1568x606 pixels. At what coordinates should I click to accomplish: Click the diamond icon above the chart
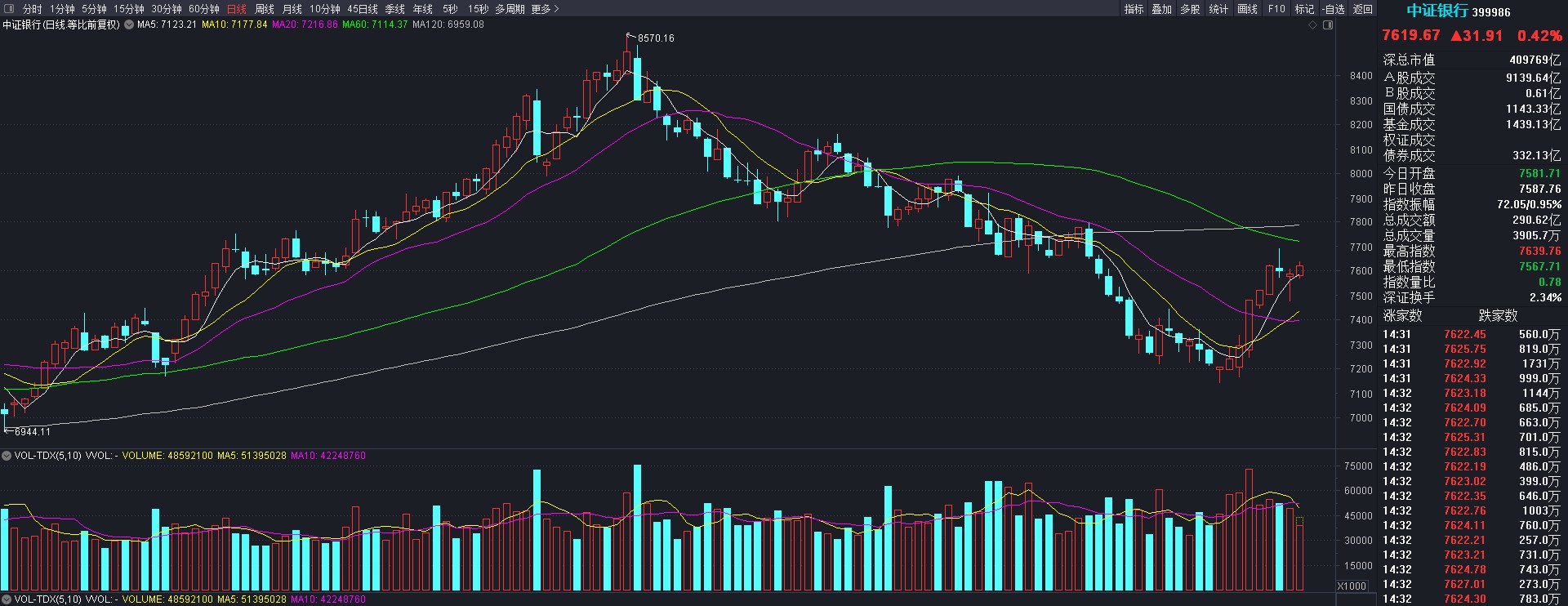coord(1312,25)
